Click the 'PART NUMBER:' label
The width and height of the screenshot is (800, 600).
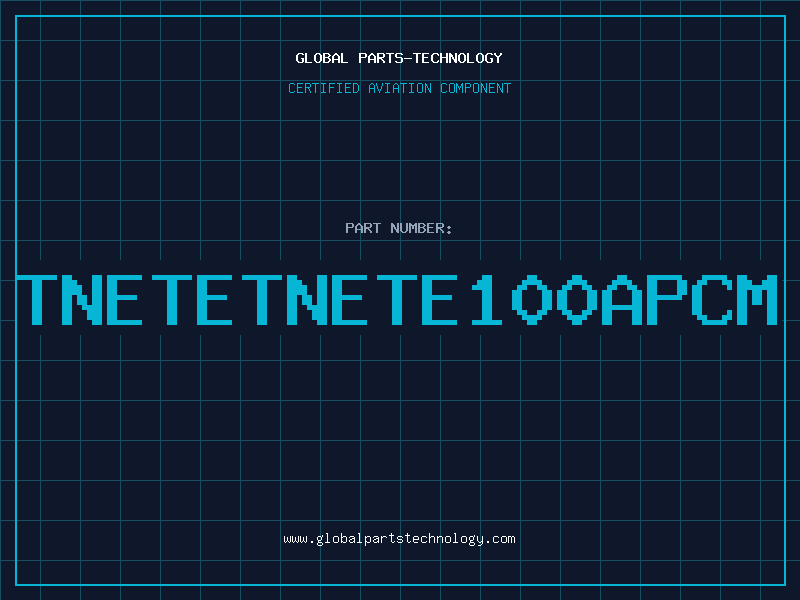pyautogui.click(x=399, y=228)
